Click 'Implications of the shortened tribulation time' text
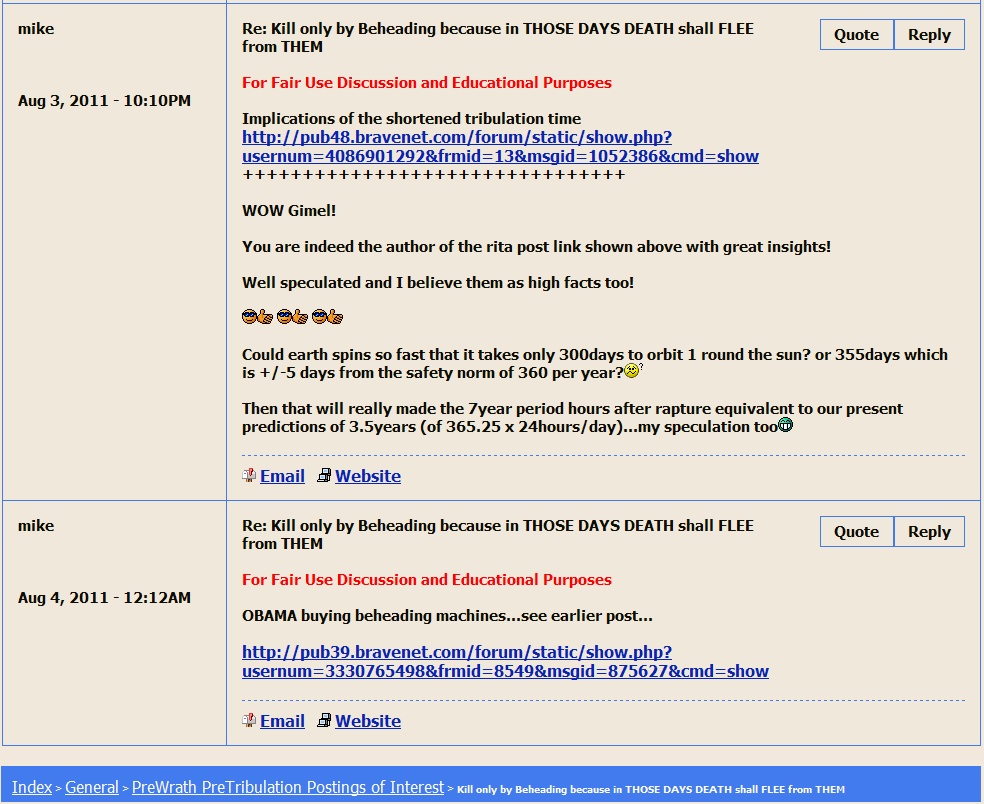This screenshot has width=984, height=804. point(412,119)
